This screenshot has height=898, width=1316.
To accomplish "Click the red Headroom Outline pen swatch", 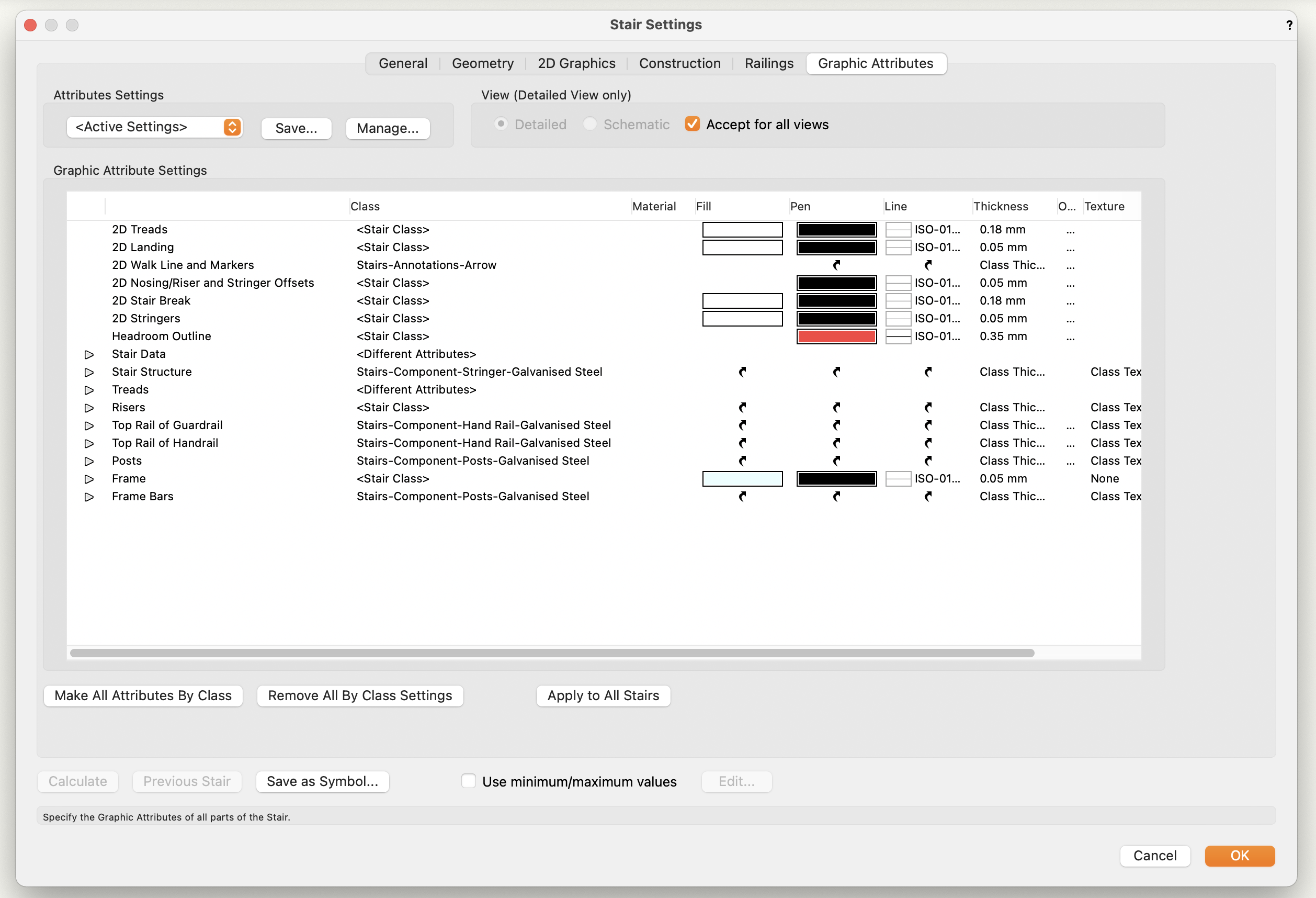I will [836, 336].
